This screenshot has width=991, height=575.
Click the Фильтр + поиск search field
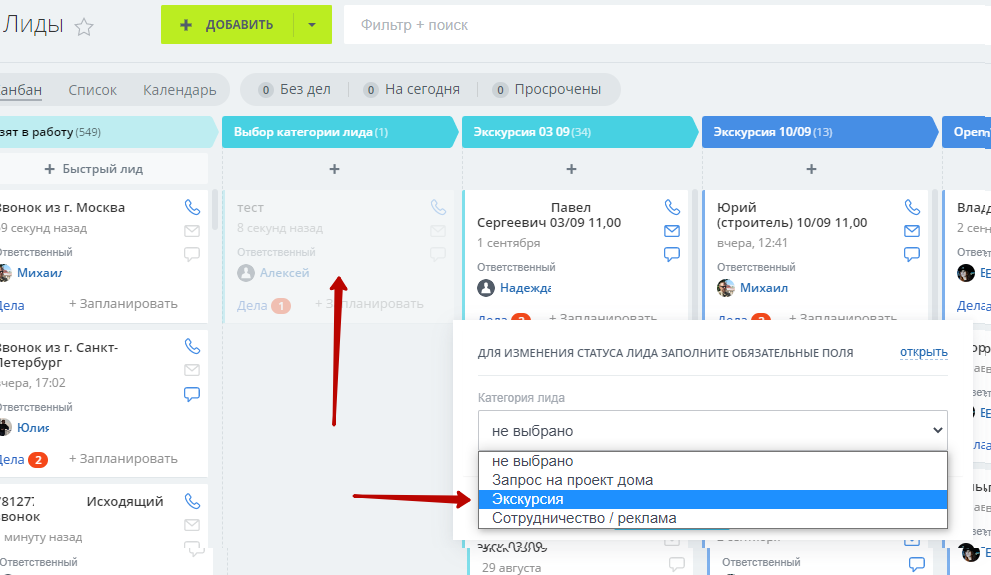pyautogui.click(x=660, y=25)
